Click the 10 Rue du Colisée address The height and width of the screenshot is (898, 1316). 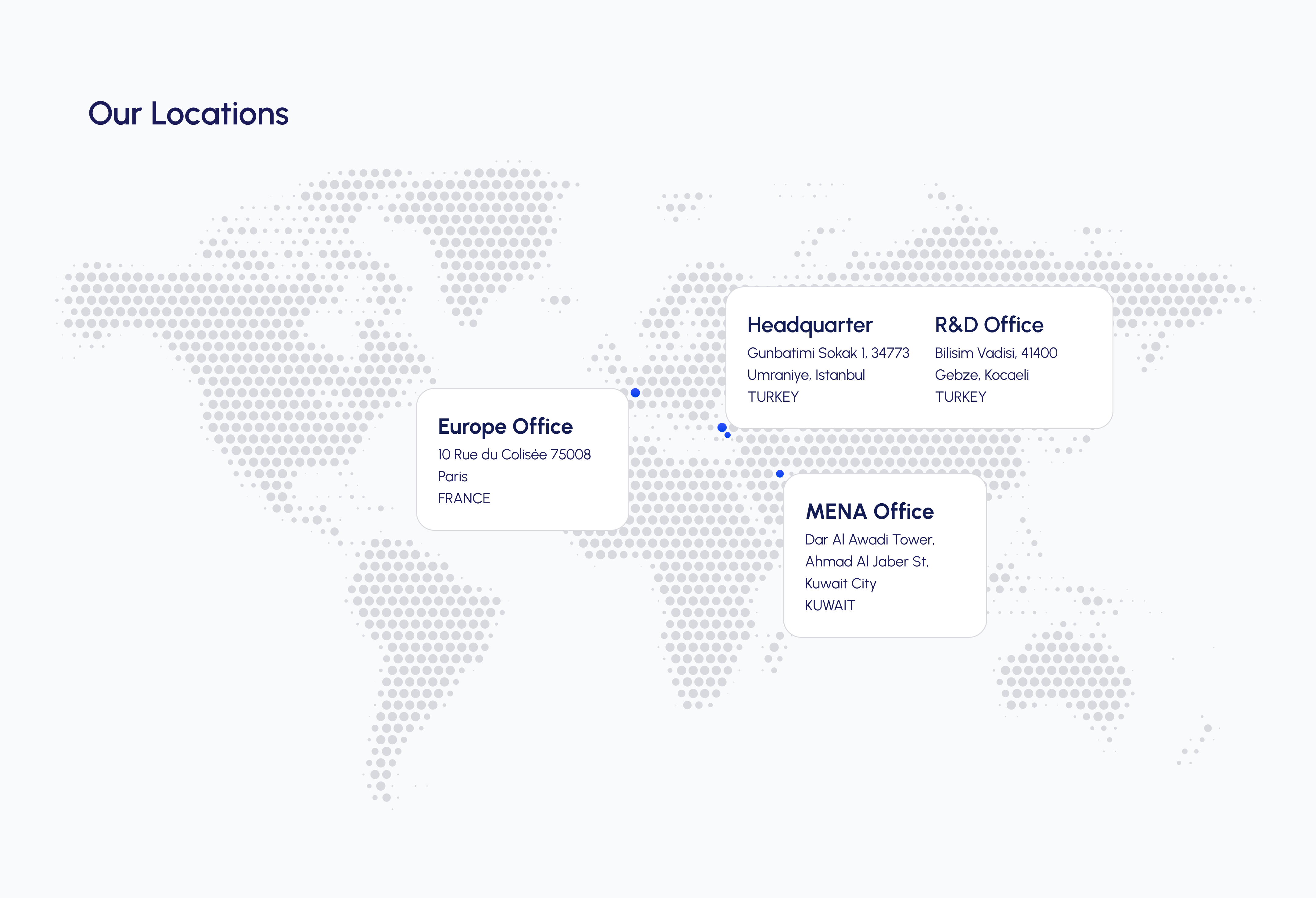pyautogui.click(x=514, y=454)
